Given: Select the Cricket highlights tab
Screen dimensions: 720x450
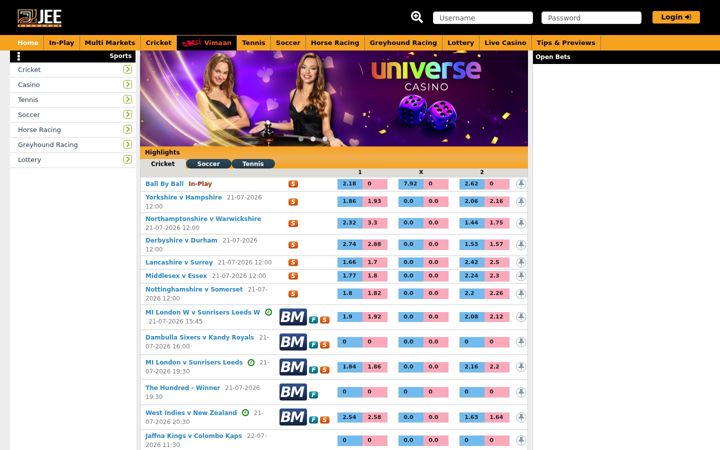Looking at the screenshot, I should 163,163.
